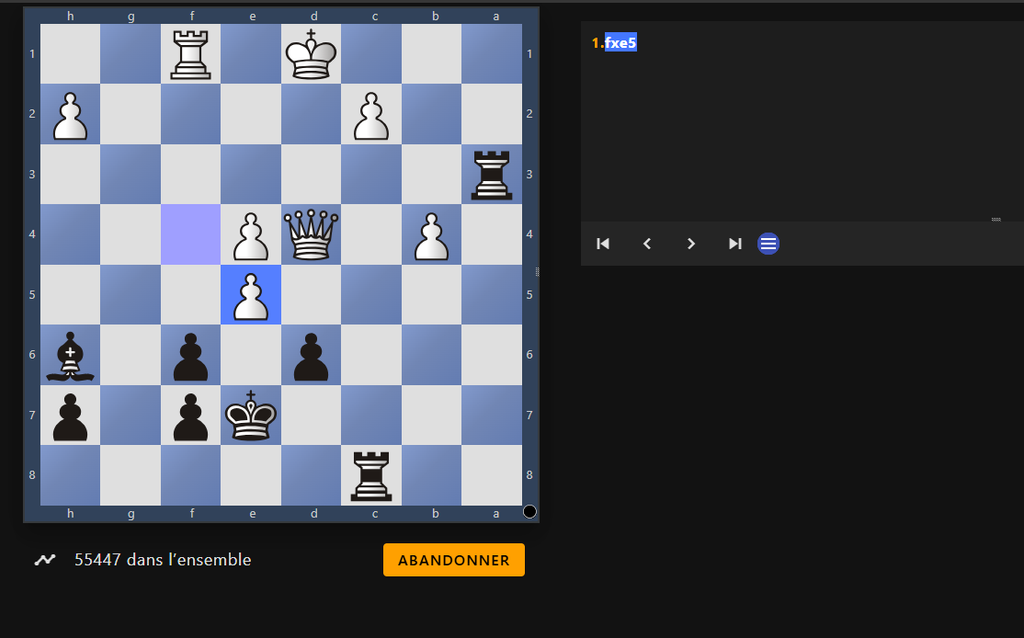Select the black pawn on d6
Screen dimensions: 1024x638
click(x=311, y=356)
